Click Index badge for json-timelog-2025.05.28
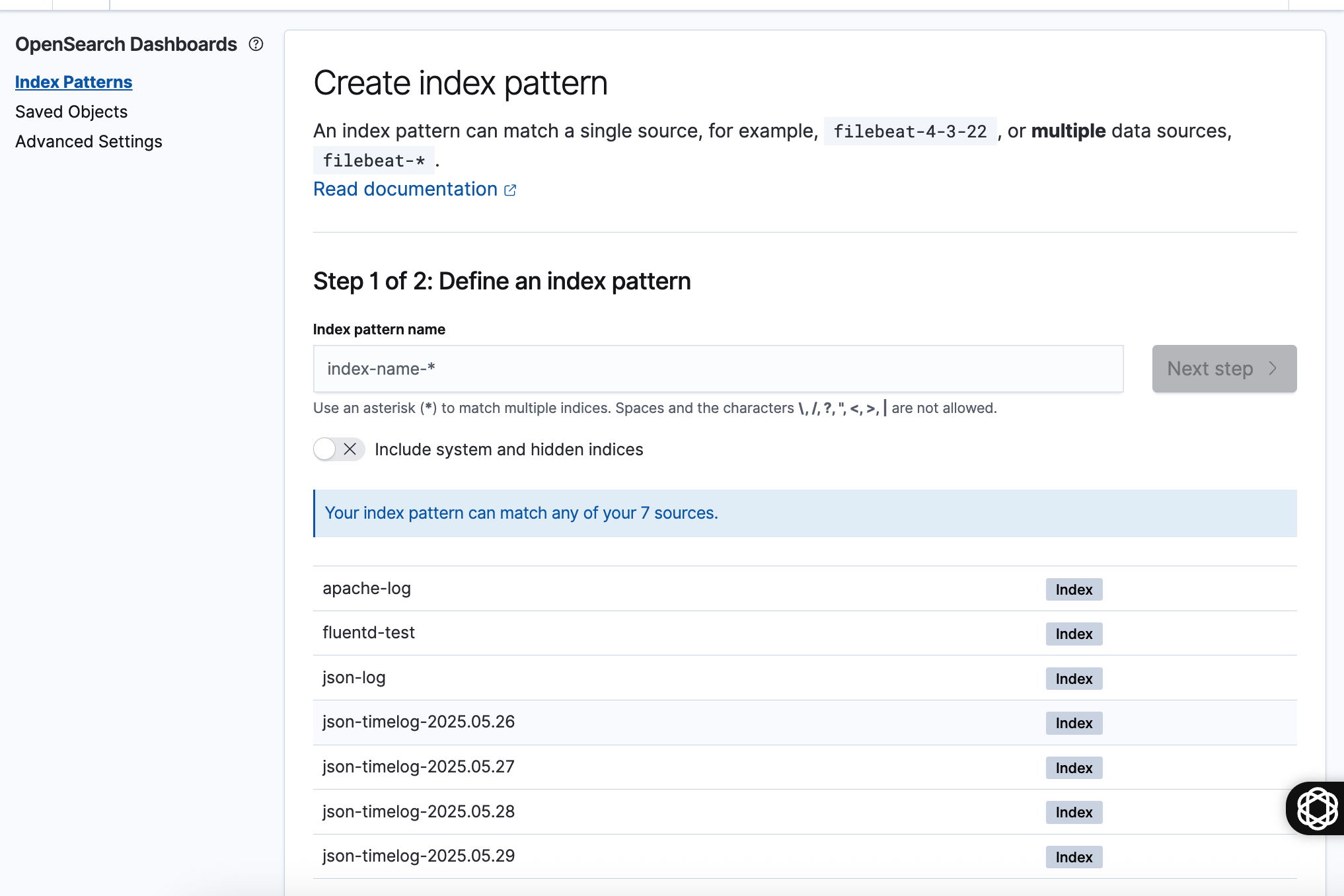Image resolution: width=1344 pixels, height=896 pixels. (x=1074, y=812)
